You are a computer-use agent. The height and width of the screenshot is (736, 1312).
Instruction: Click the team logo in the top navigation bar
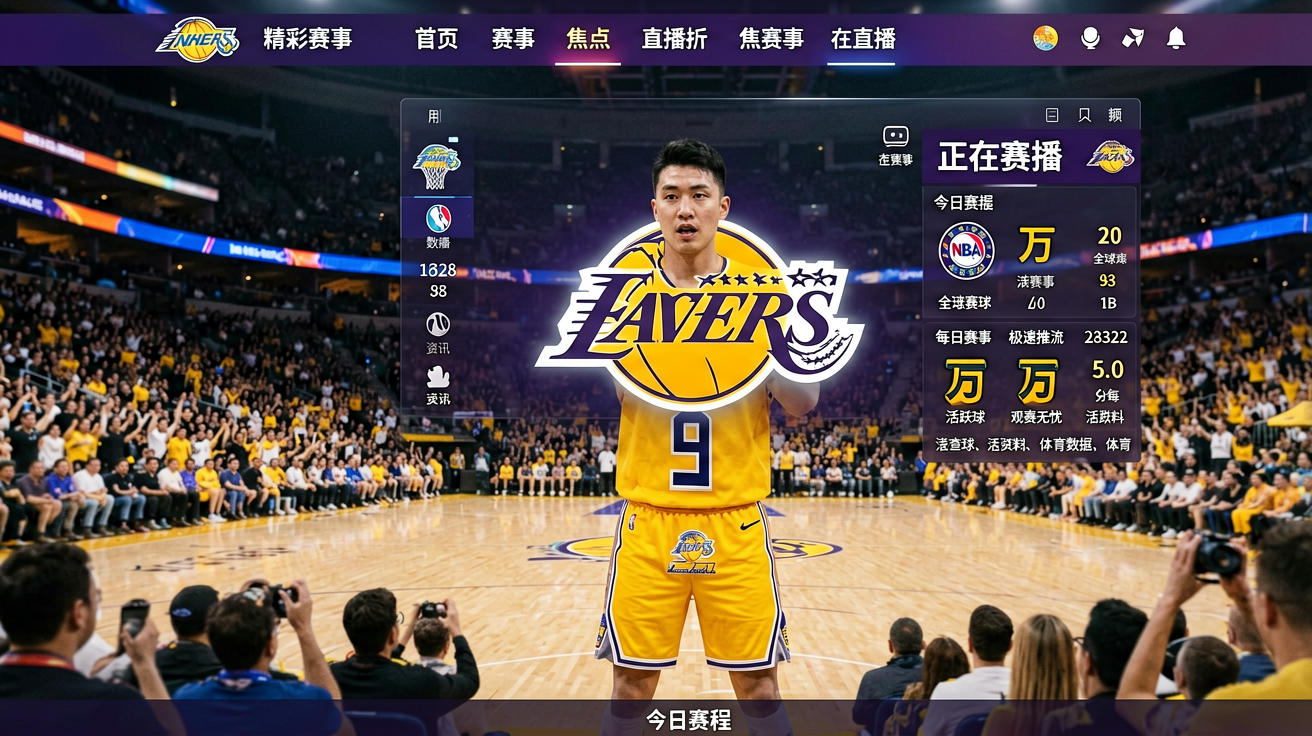[197, 39]
